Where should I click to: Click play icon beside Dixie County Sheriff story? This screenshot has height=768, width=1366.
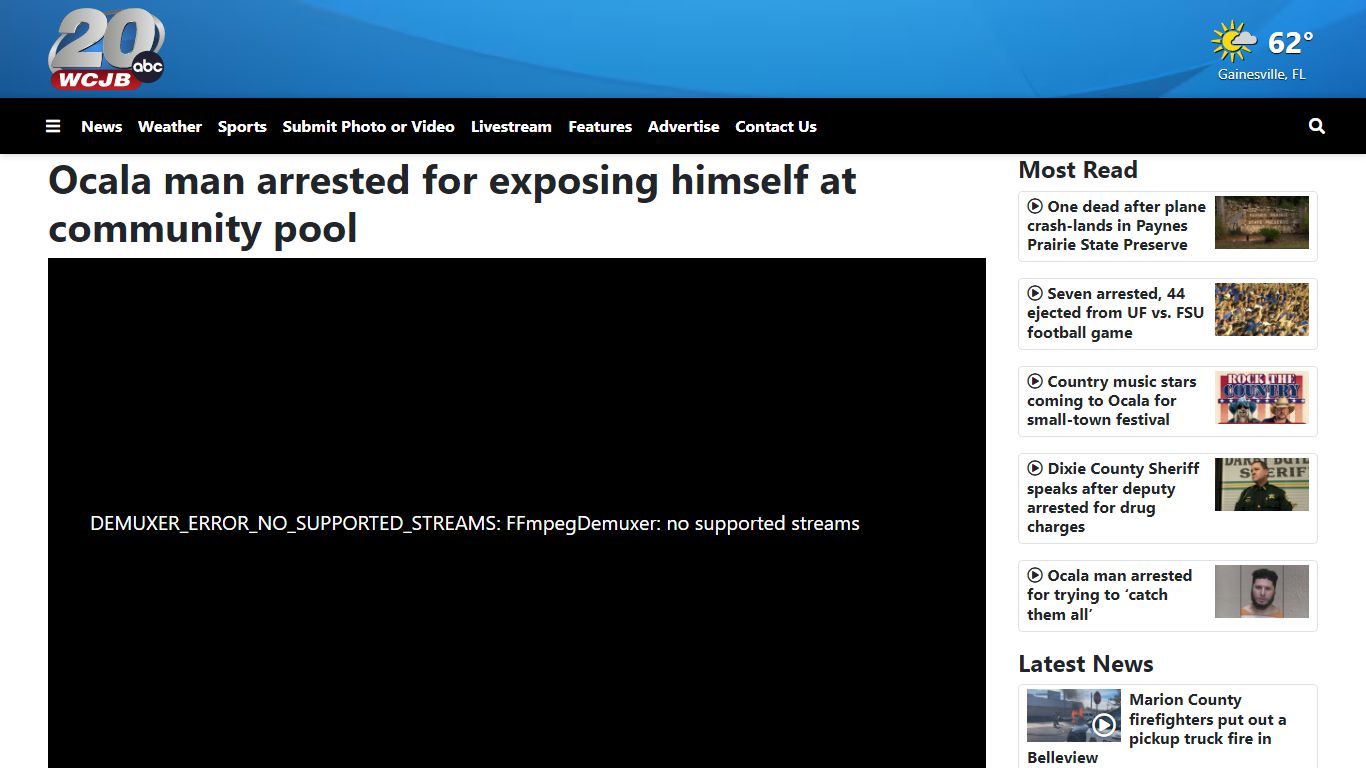coord(1035,468)
